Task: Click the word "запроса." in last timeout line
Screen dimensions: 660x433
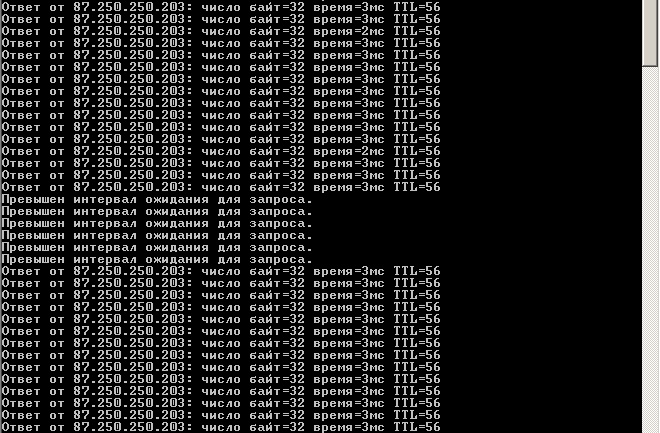Action: (281, 260)
